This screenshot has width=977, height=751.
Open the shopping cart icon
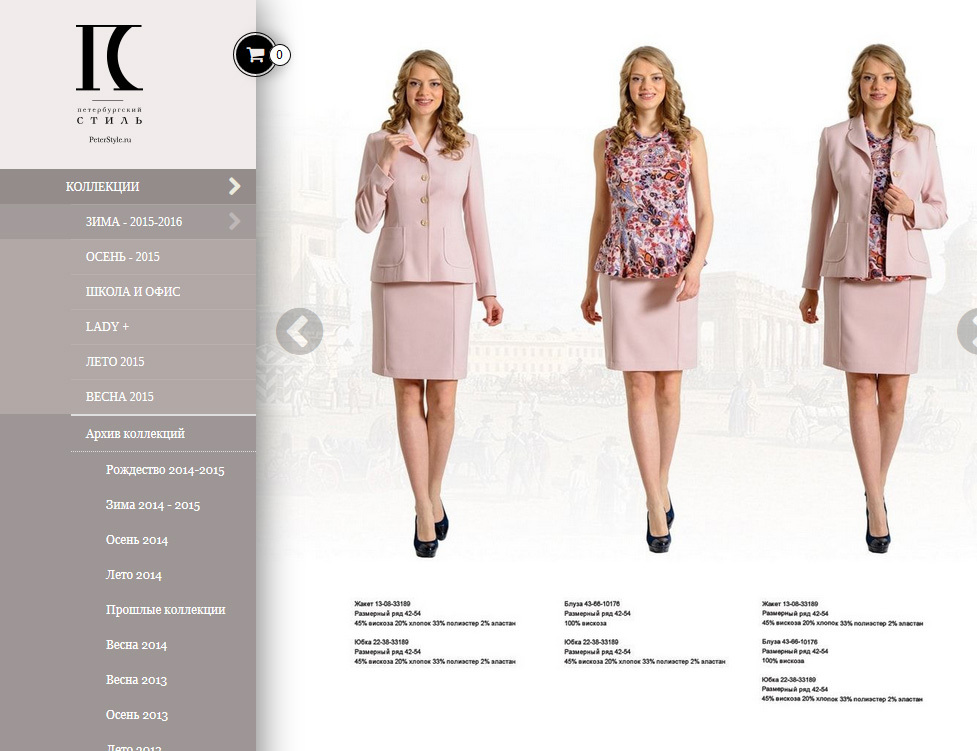254,55
